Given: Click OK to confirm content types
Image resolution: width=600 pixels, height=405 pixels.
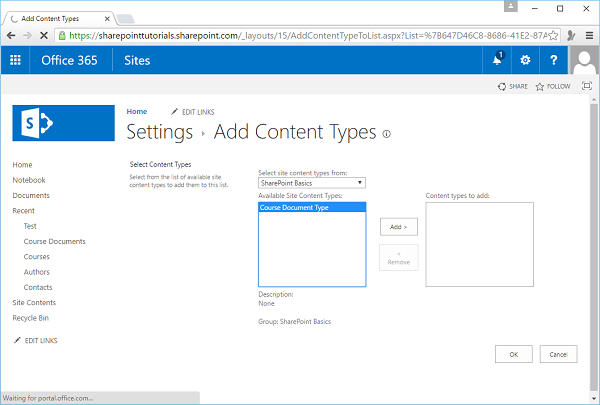Looking at the screenshot, I should [513, 354].
